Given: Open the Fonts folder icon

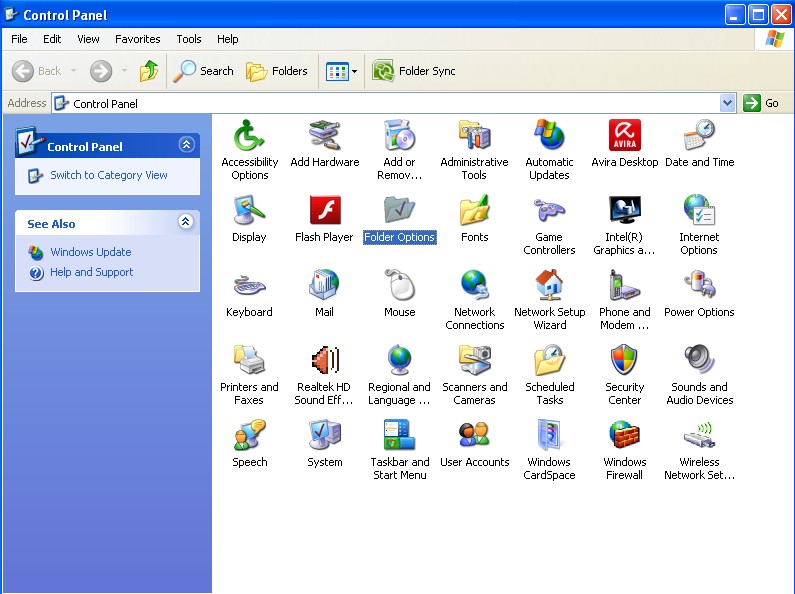Looking at the screenshot, I should [475, 210].
